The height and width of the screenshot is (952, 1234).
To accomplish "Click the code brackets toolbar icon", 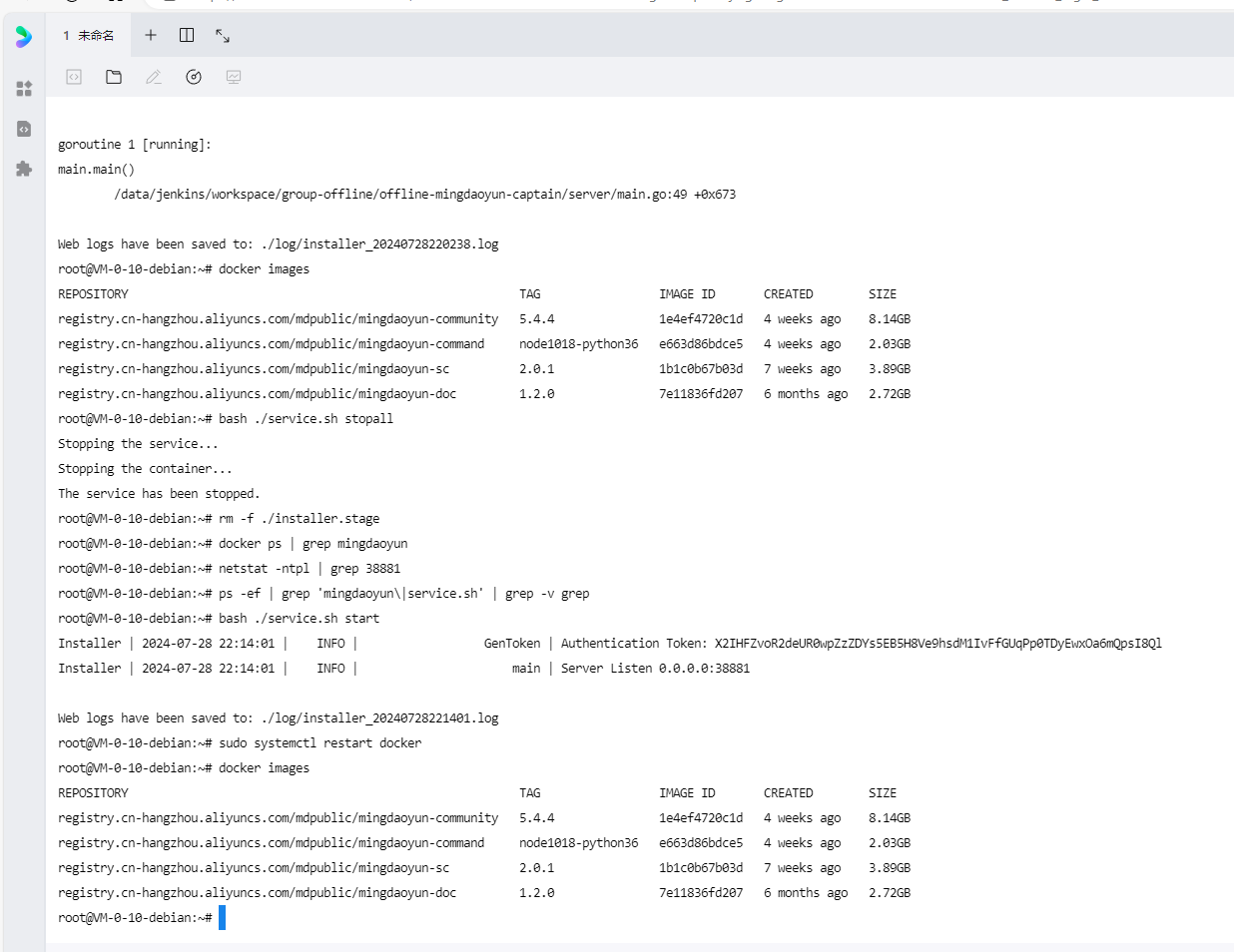I will point(74,77).
